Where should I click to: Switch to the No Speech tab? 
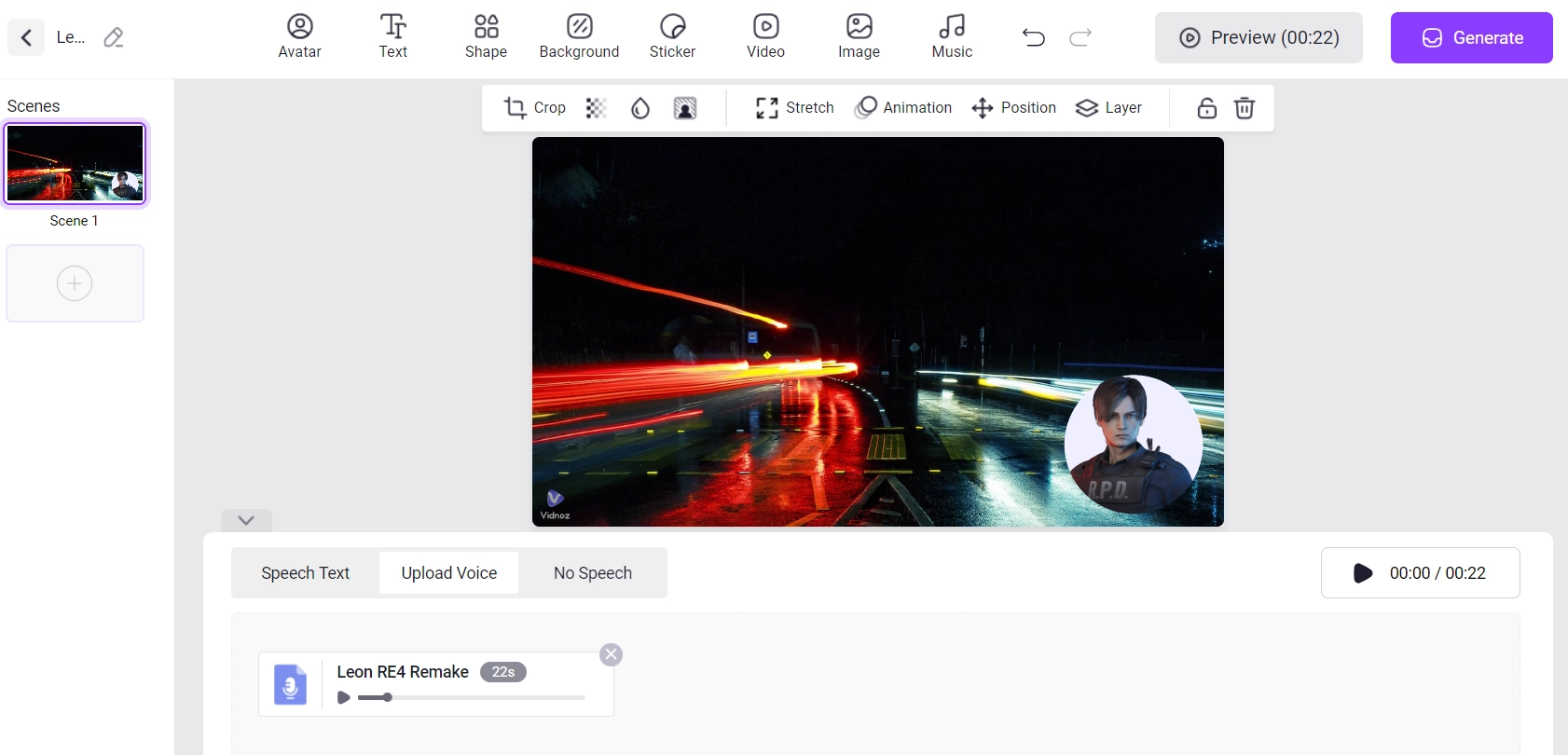click(x=593, y=573)
